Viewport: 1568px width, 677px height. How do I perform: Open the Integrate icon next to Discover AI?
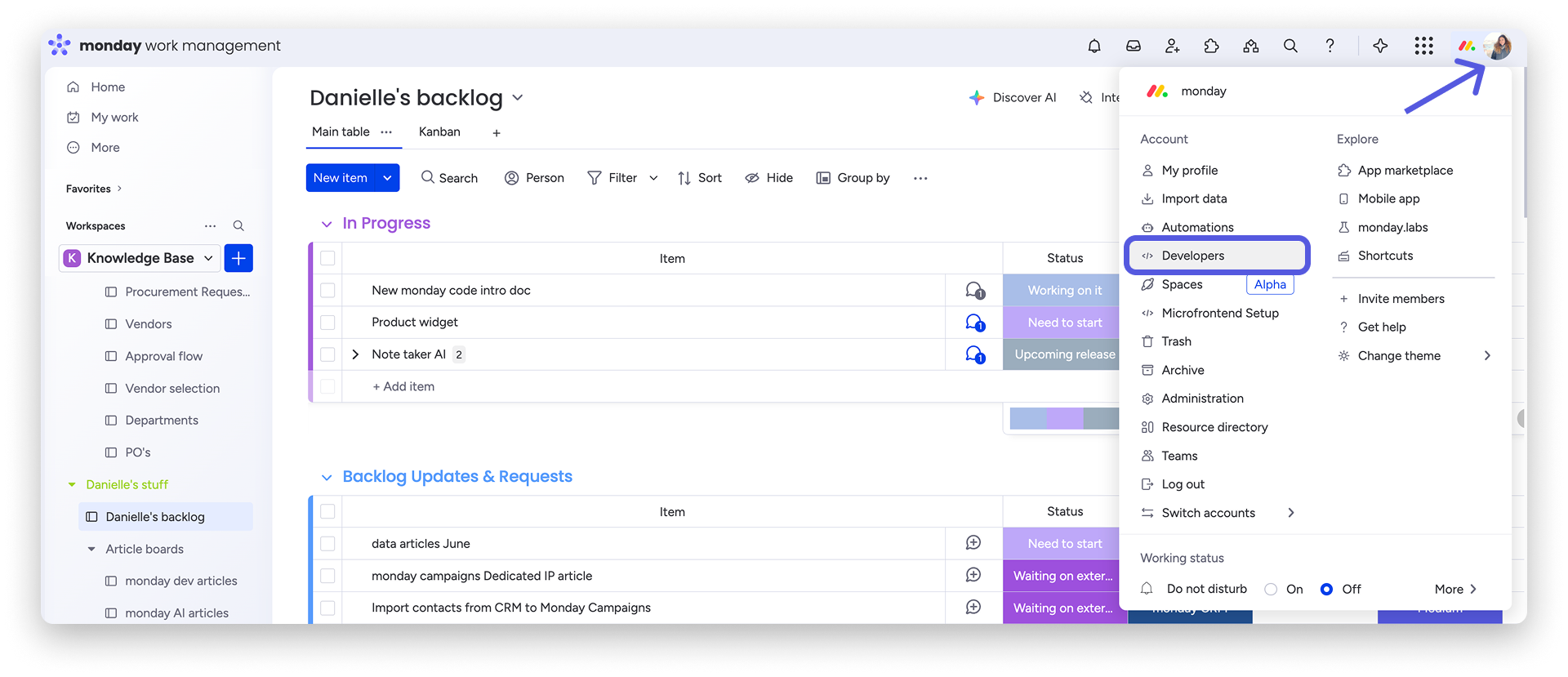(1086, 97)
